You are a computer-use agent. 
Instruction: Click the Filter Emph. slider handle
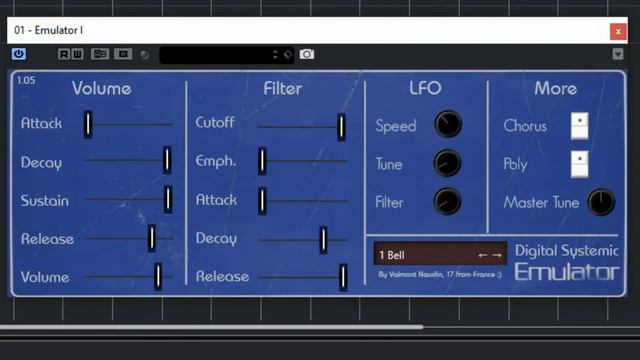[x=262, y=161]
